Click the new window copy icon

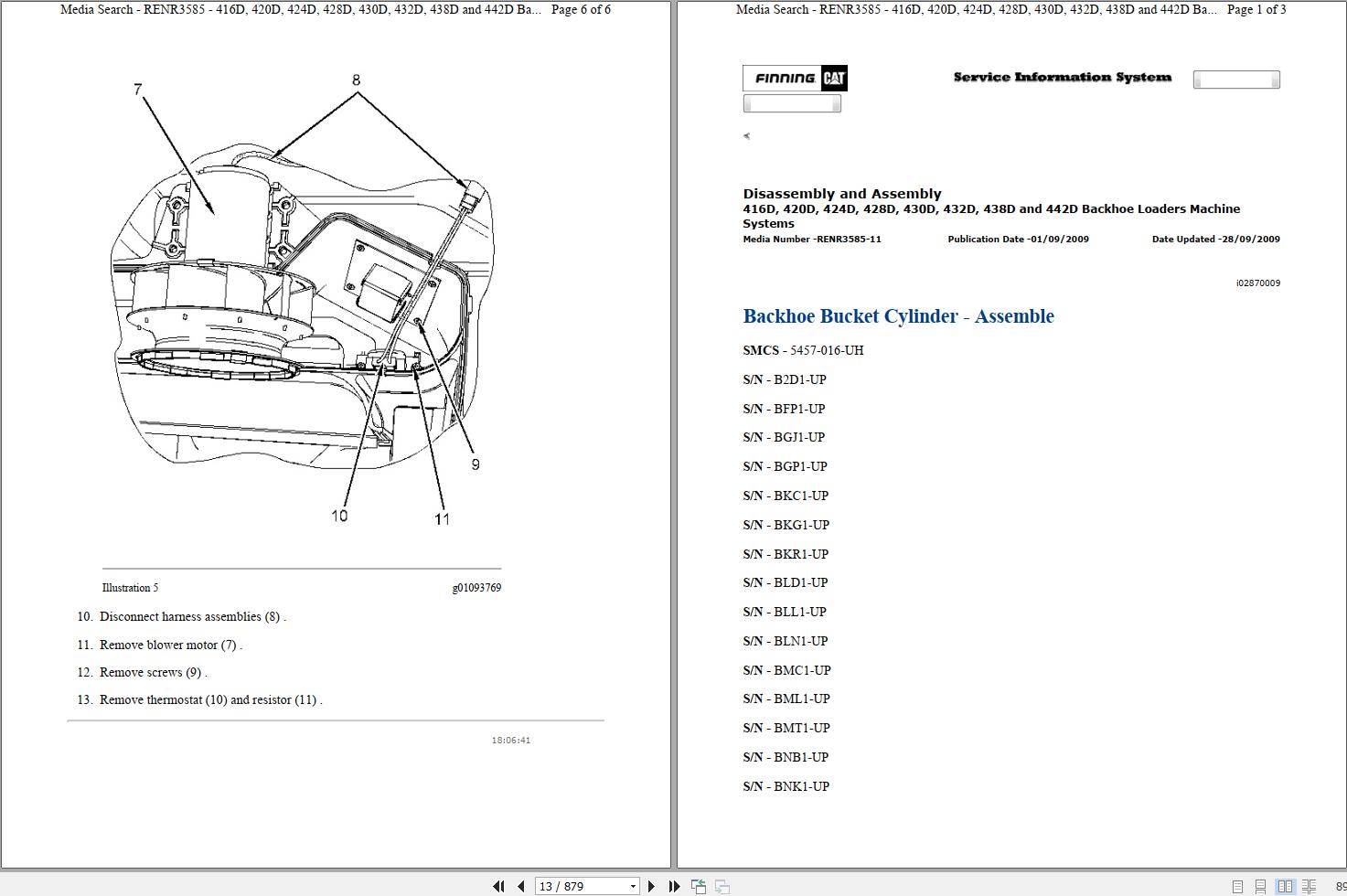[x=699, y=886]
